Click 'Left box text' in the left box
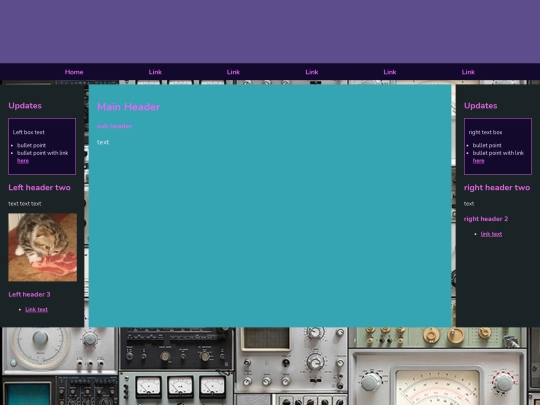540x405 pixels. coord(29,132)
